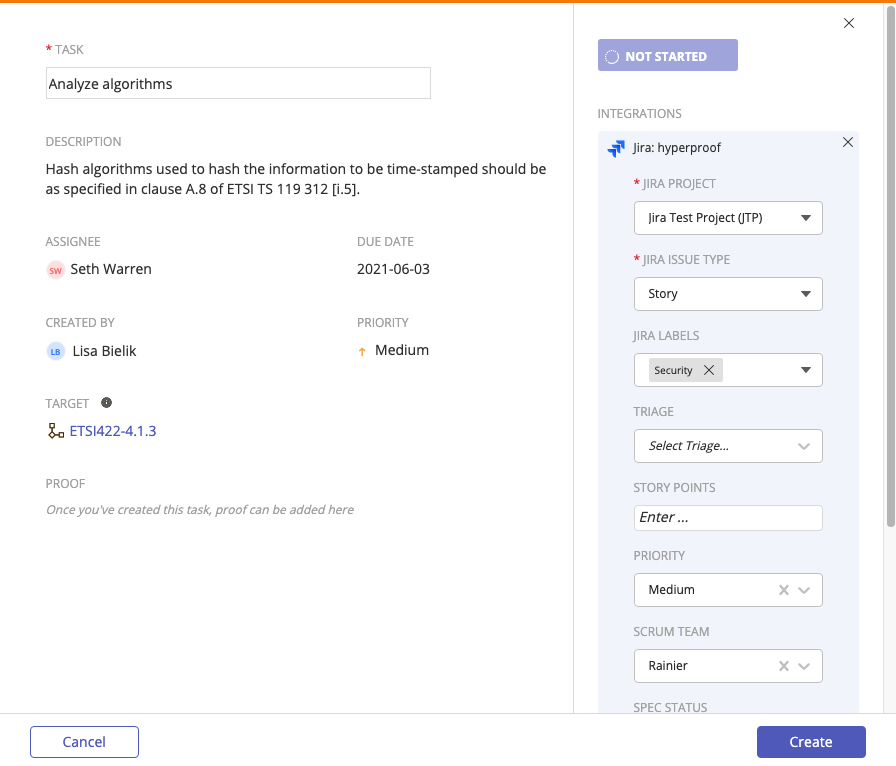Click the 'Jira: hyperproof' integration title
The height and width of the screenshot is (766, 896).
tap(677, 147)
